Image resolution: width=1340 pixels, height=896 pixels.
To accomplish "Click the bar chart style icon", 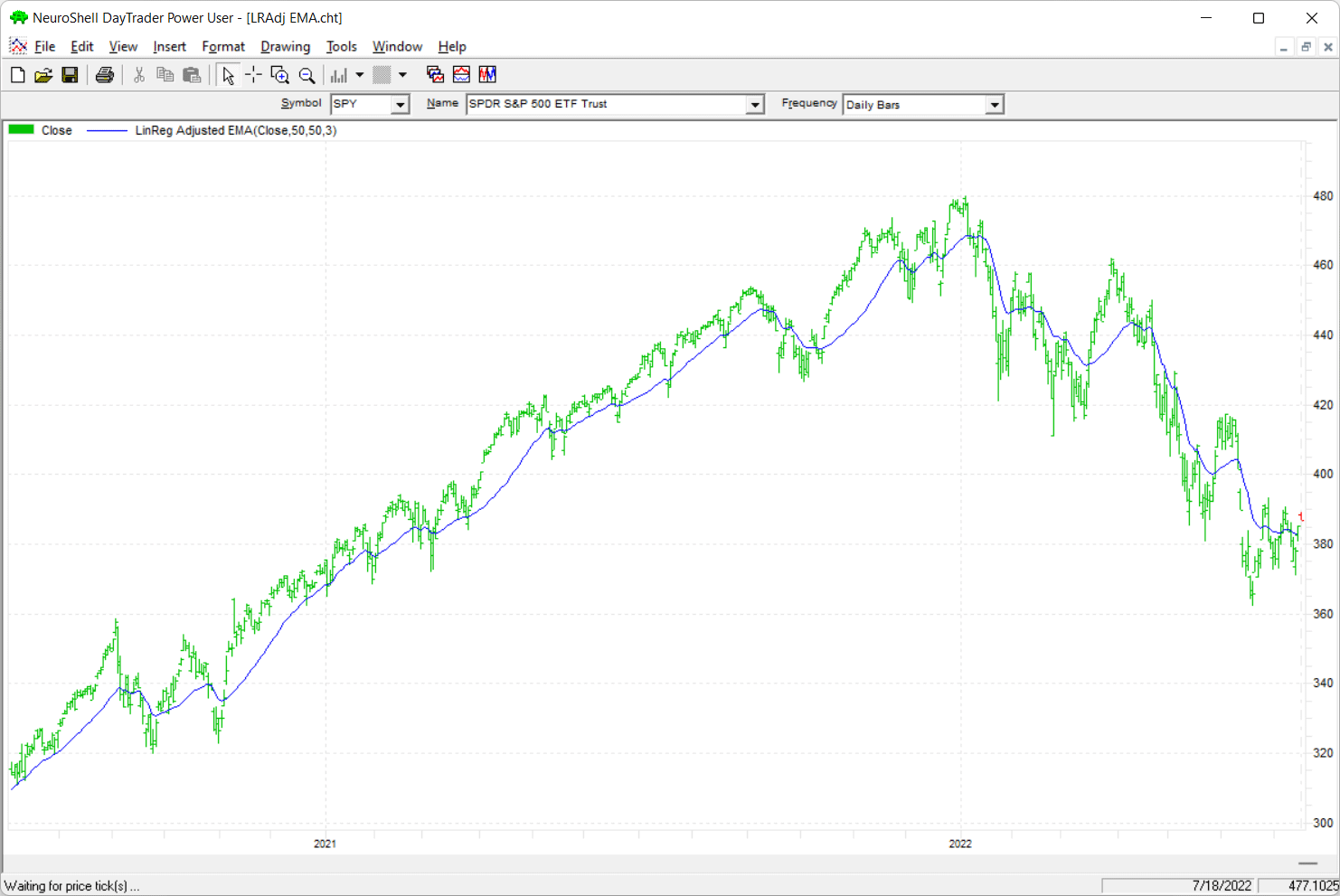I will 339,75.
